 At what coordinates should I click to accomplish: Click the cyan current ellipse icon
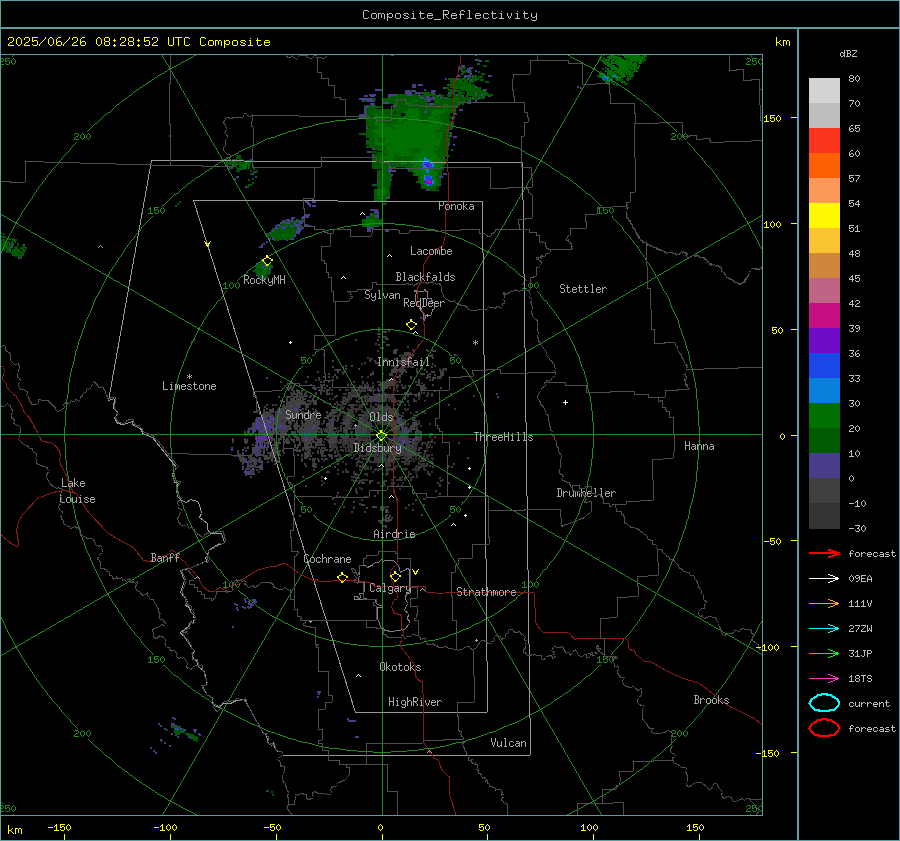824,703
